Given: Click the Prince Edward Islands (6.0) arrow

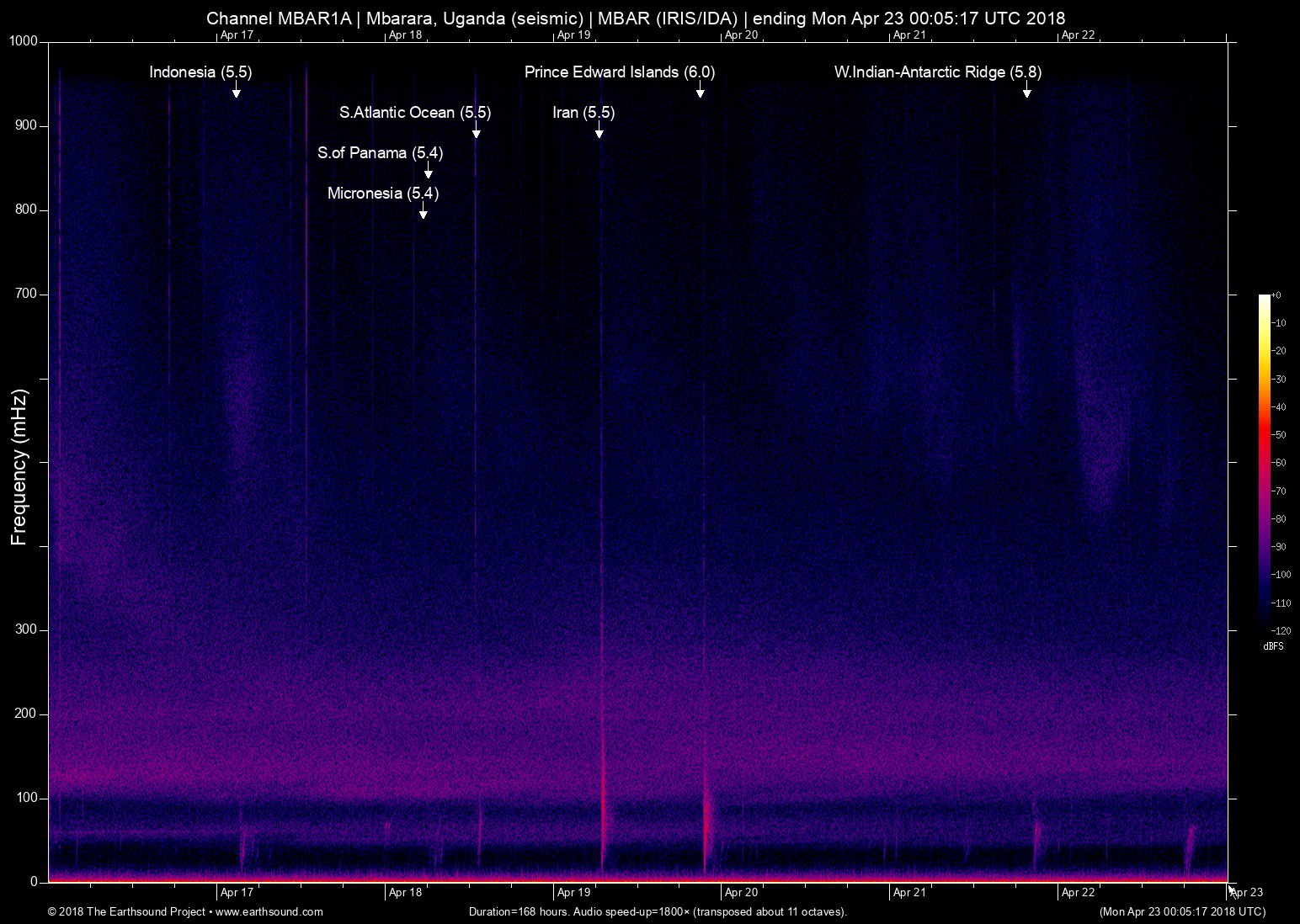Looking at the screenshot, I should (x=701, y=91).
